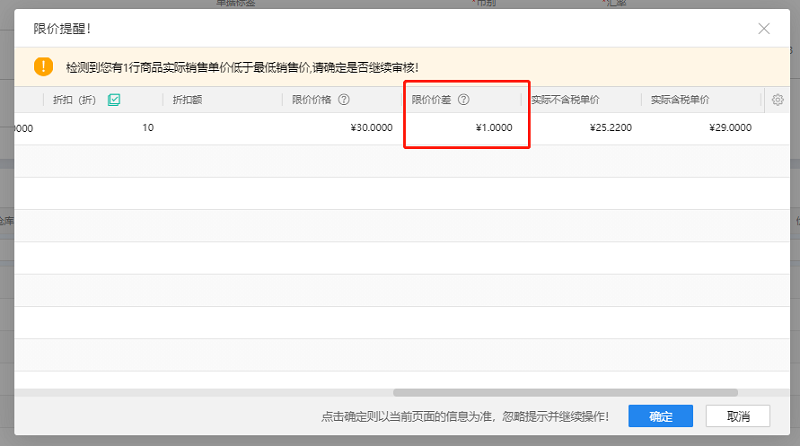
Task: Select the 折扣额 column header
Action: 188,100
